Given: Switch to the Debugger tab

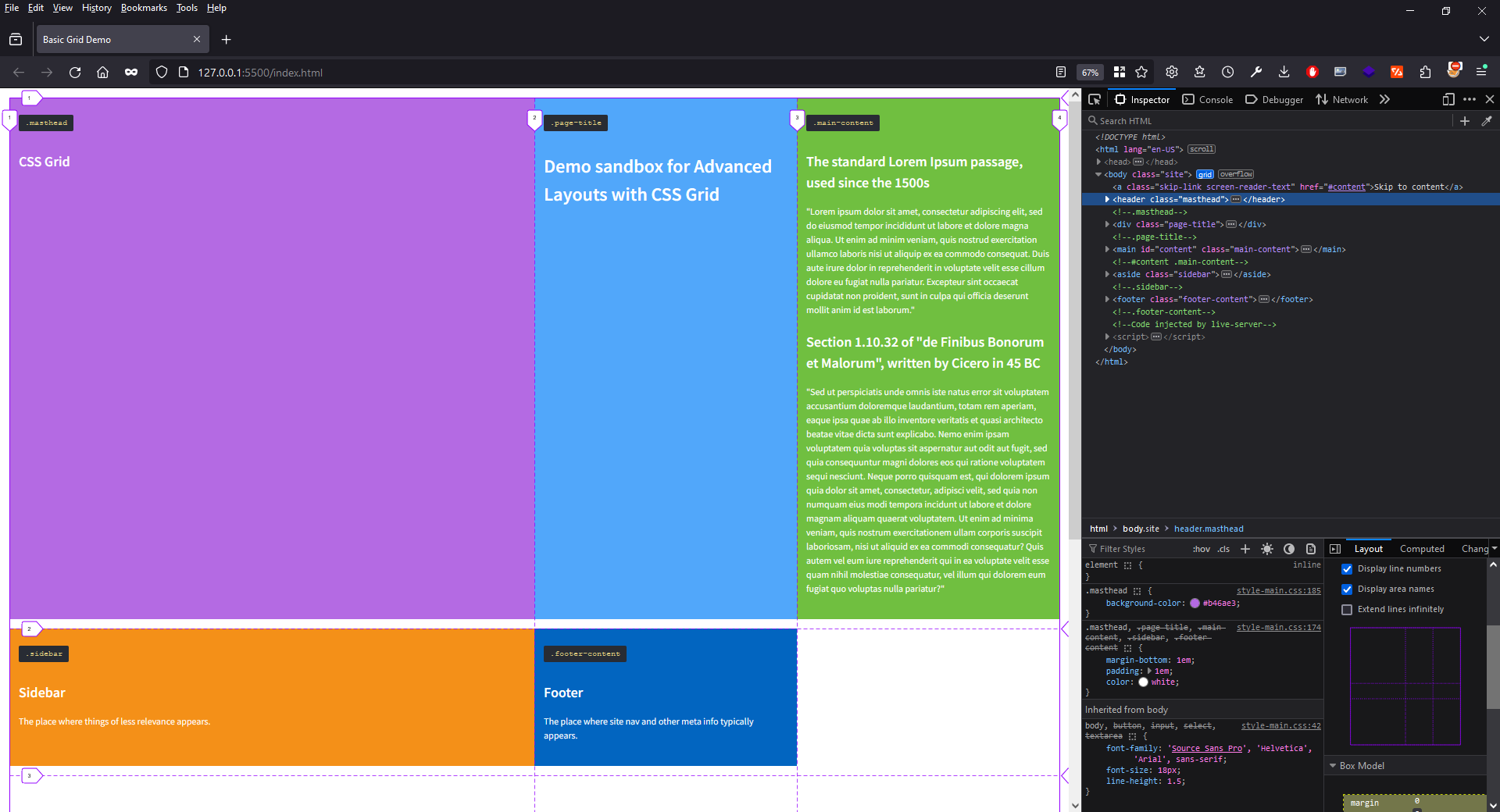Looking at the screenshot, I should (1274, 99).
